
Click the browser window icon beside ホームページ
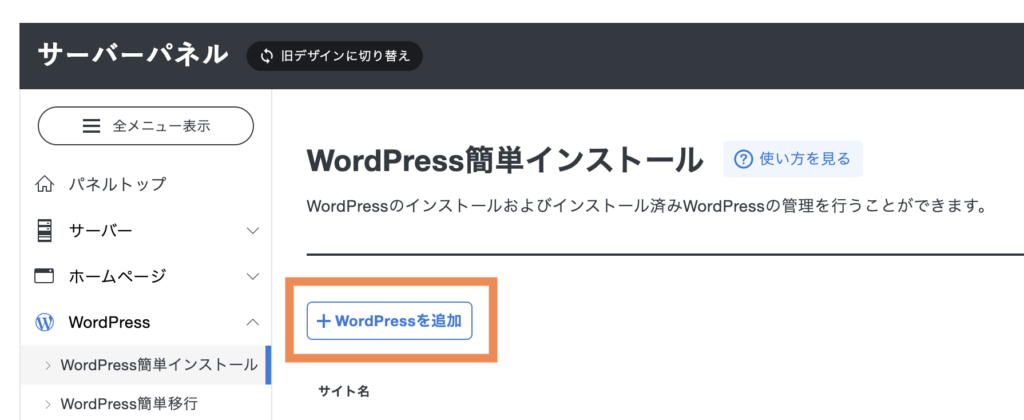pyautogui.click(x=44, y=276)
